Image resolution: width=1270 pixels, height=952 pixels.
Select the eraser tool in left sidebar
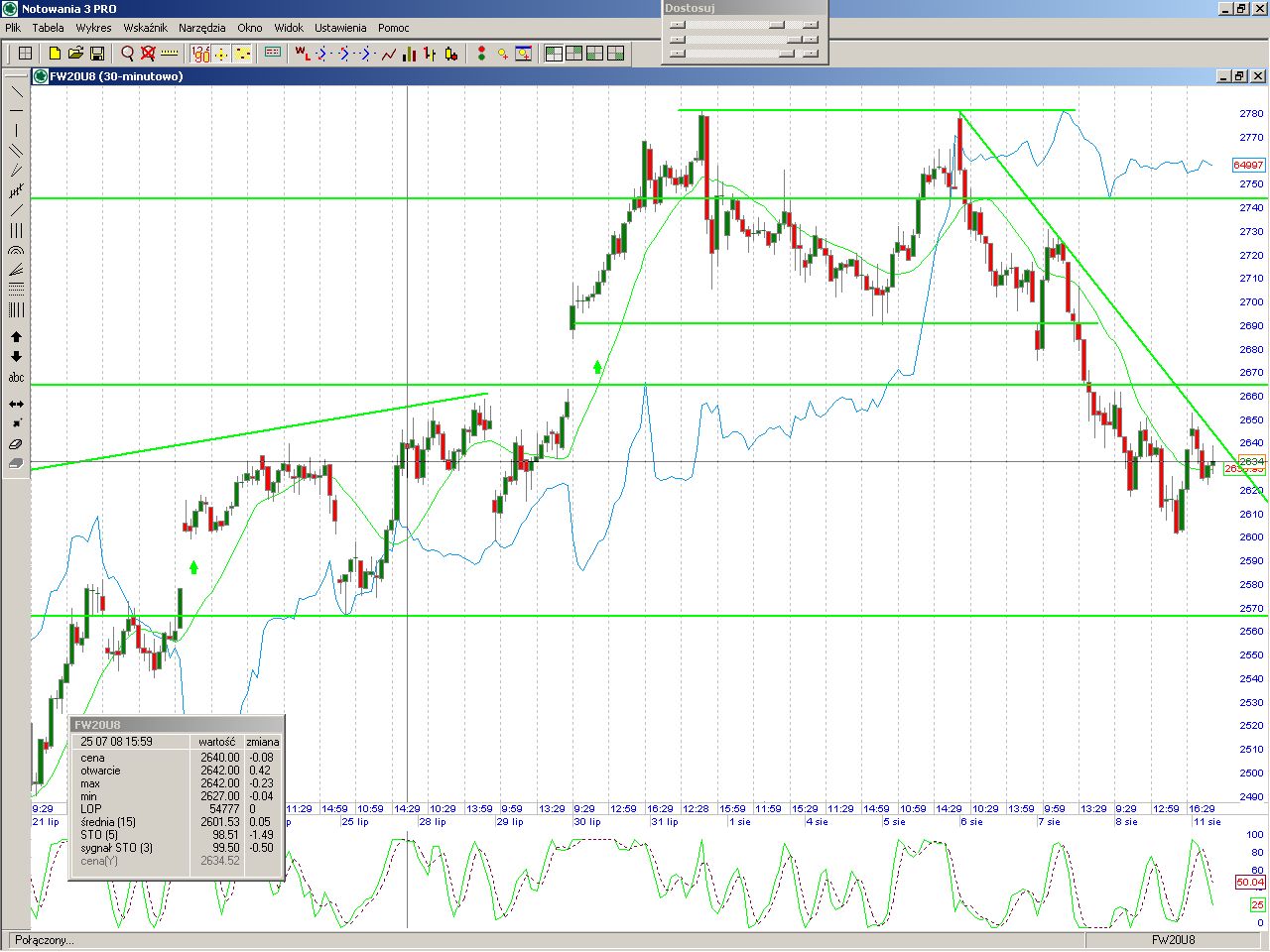tap(16, 444)
